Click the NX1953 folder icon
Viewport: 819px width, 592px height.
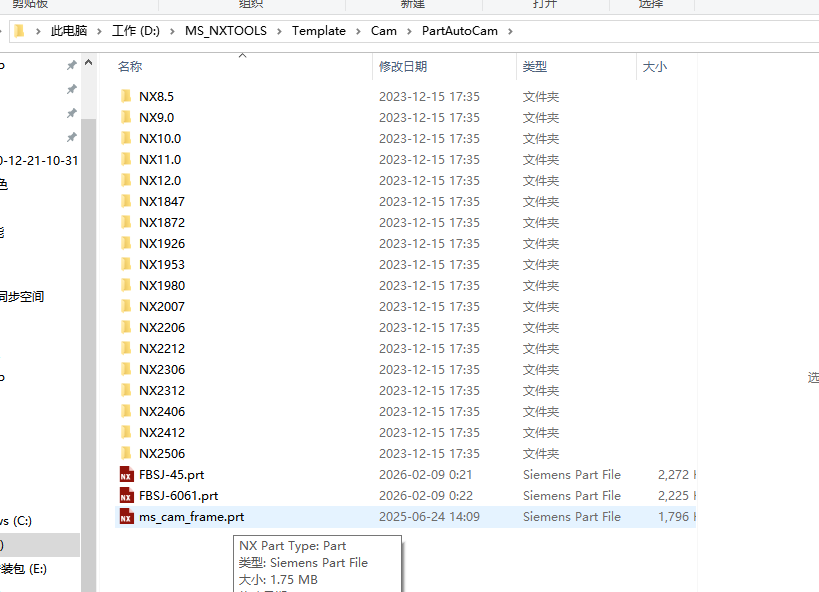tap(126, 264)
